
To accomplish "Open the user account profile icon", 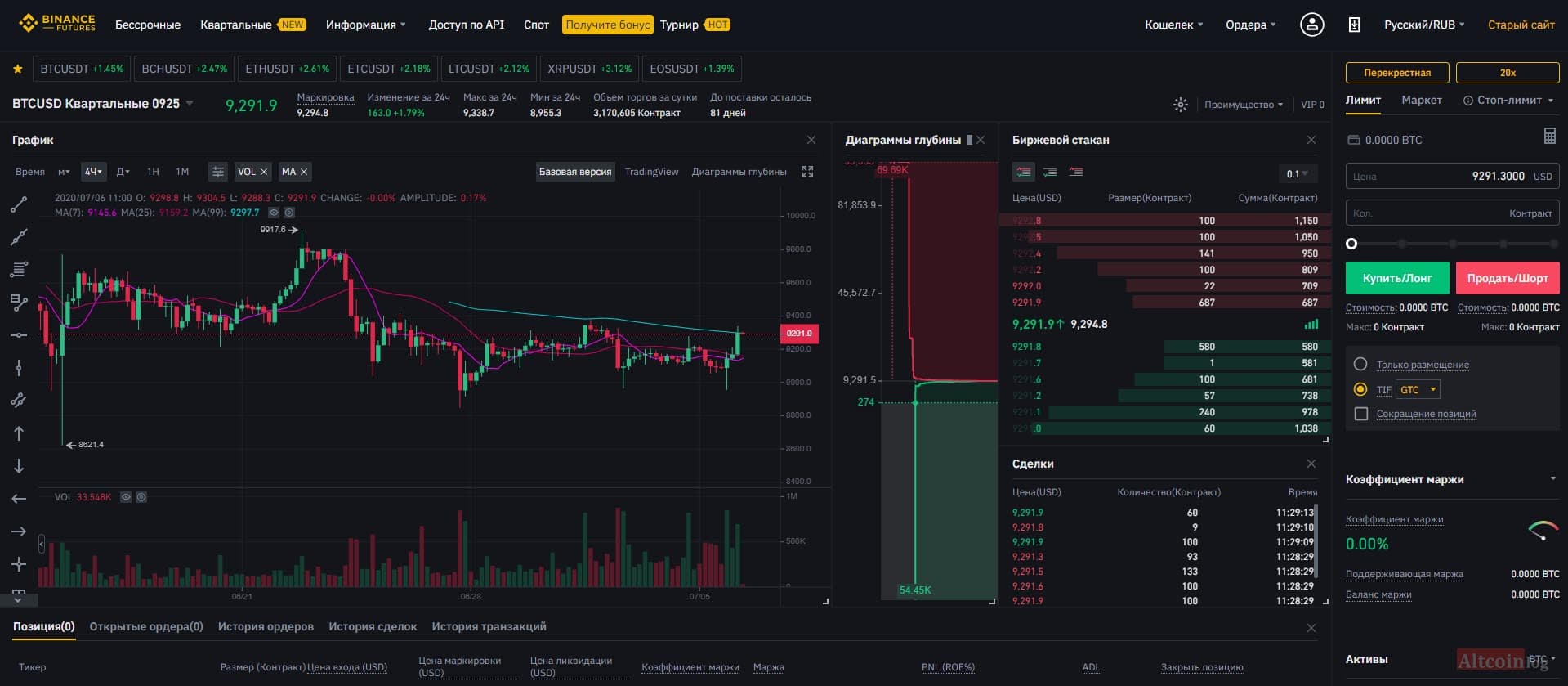I will tap(1311, 25).
